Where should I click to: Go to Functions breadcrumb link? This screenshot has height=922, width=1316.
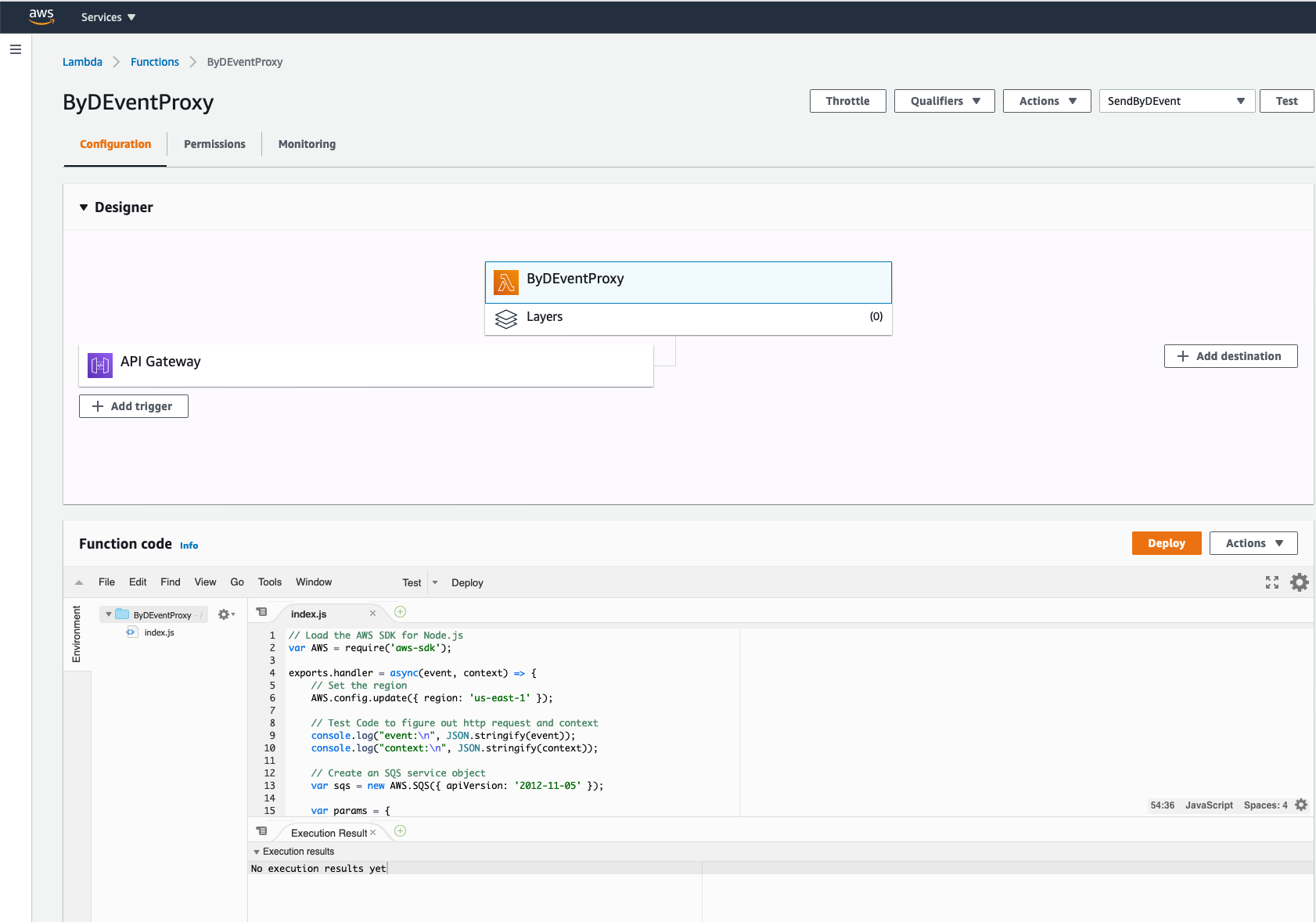(x=155, y=62)
